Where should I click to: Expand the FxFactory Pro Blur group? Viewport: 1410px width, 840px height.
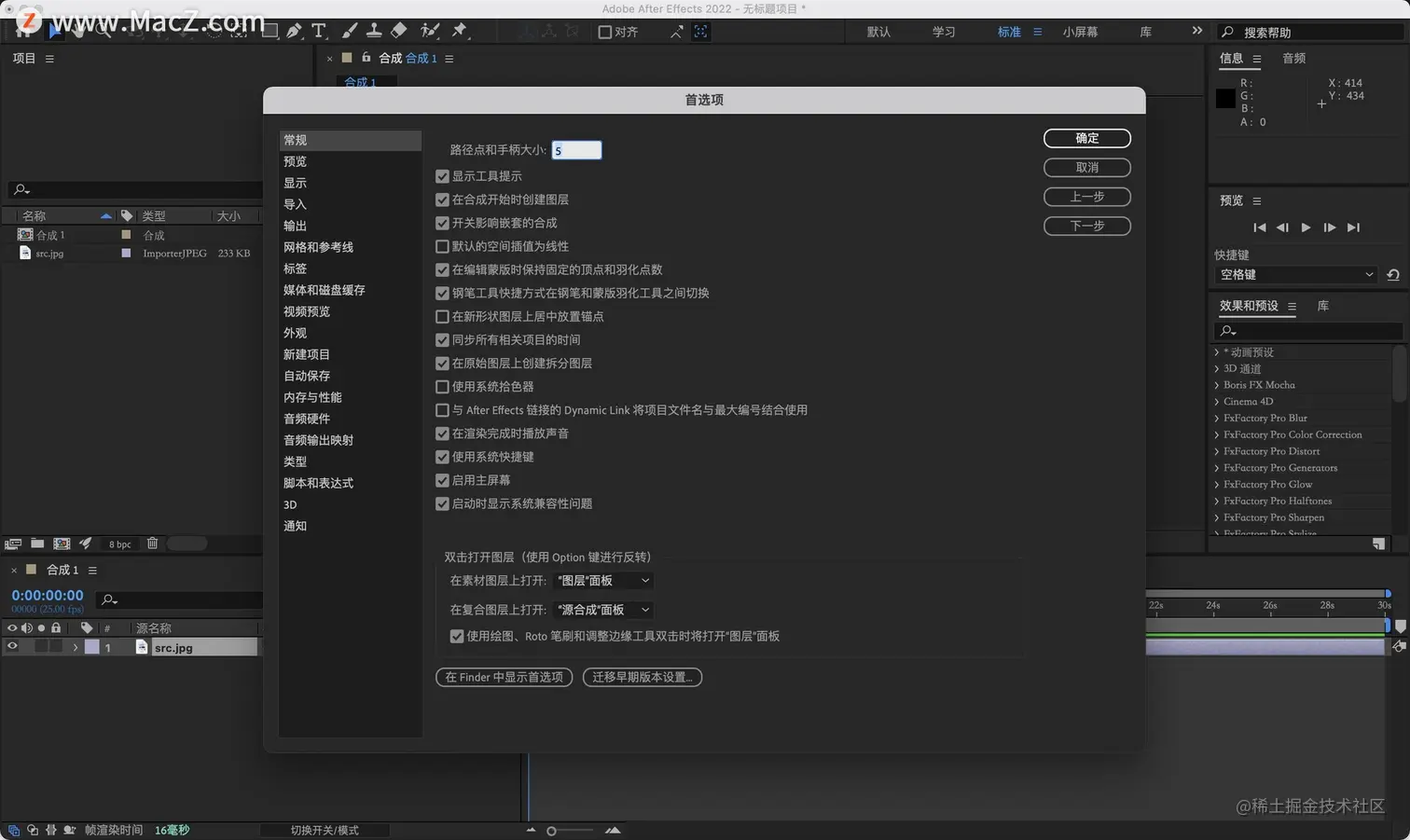tap(1216, 418)
